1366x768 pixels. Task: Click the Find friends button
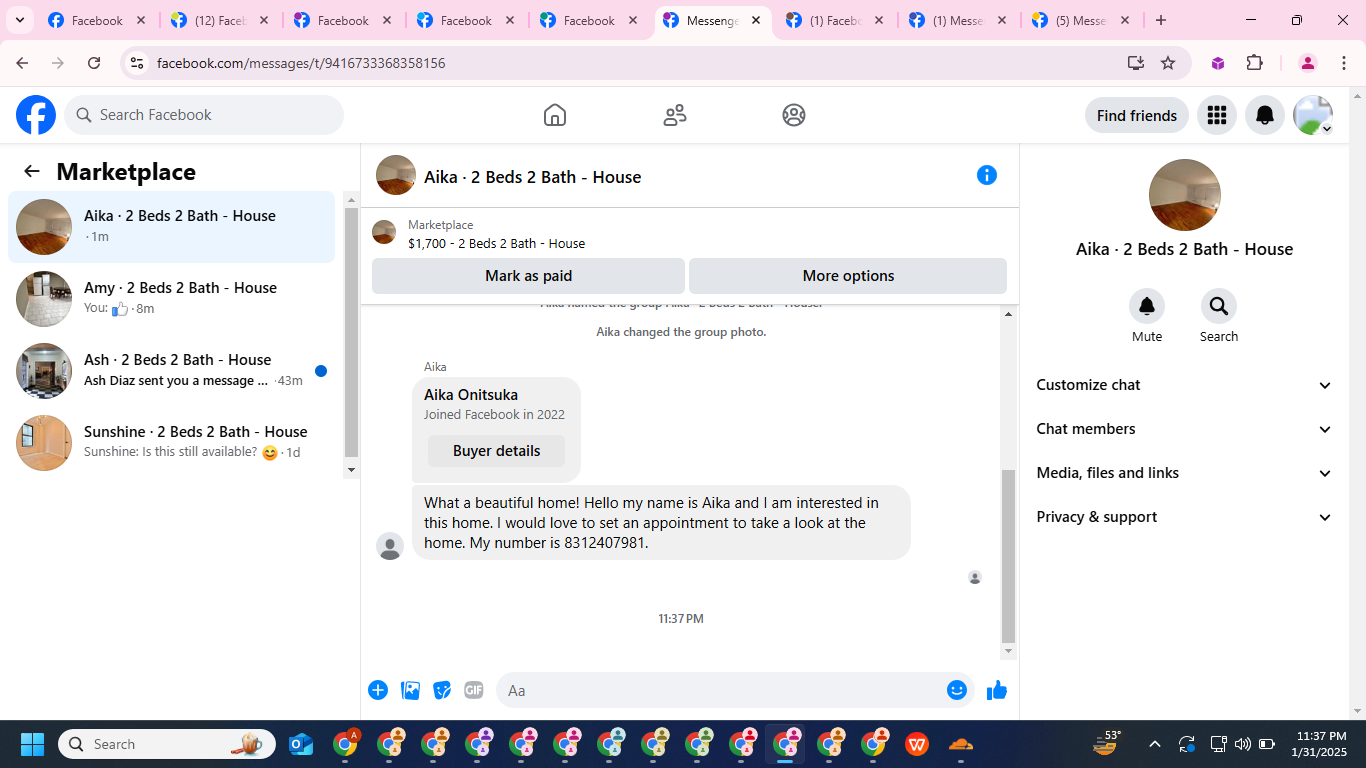tap(1137, 115)
